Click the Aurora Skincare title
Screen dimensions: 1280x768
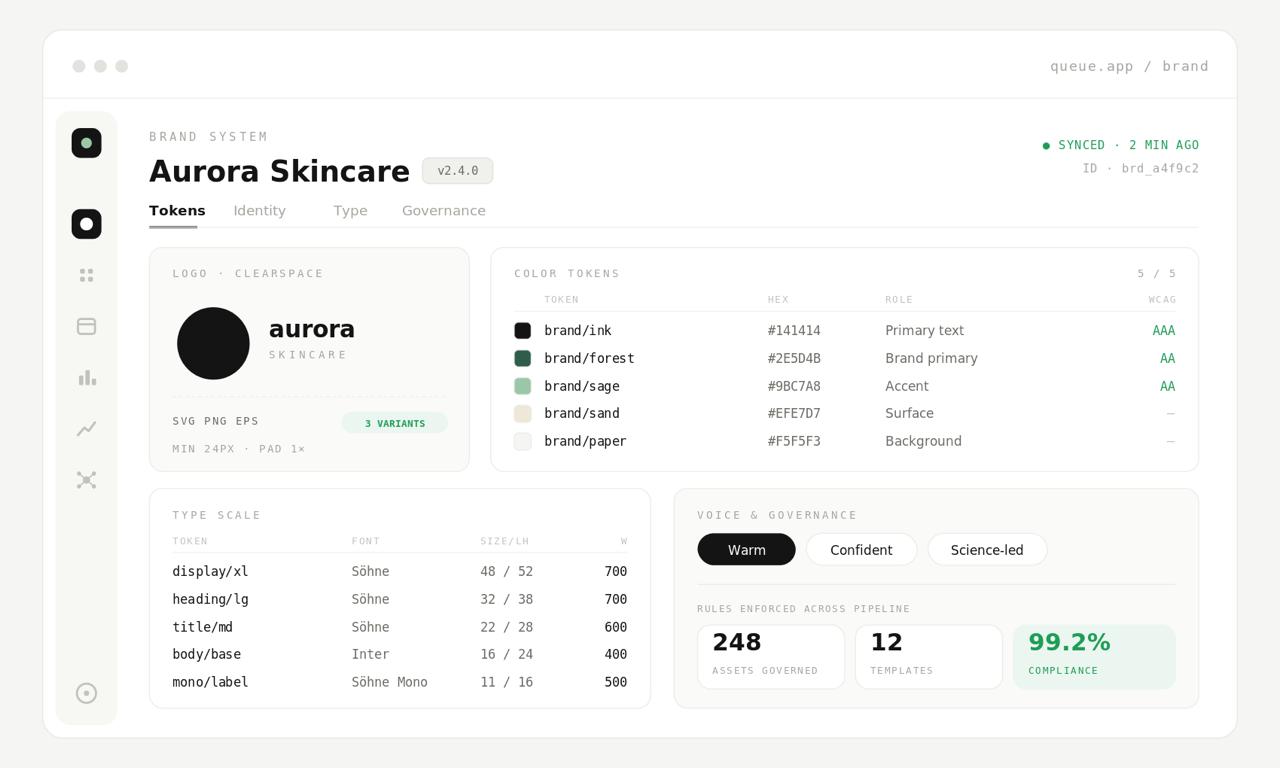(279, 171)
